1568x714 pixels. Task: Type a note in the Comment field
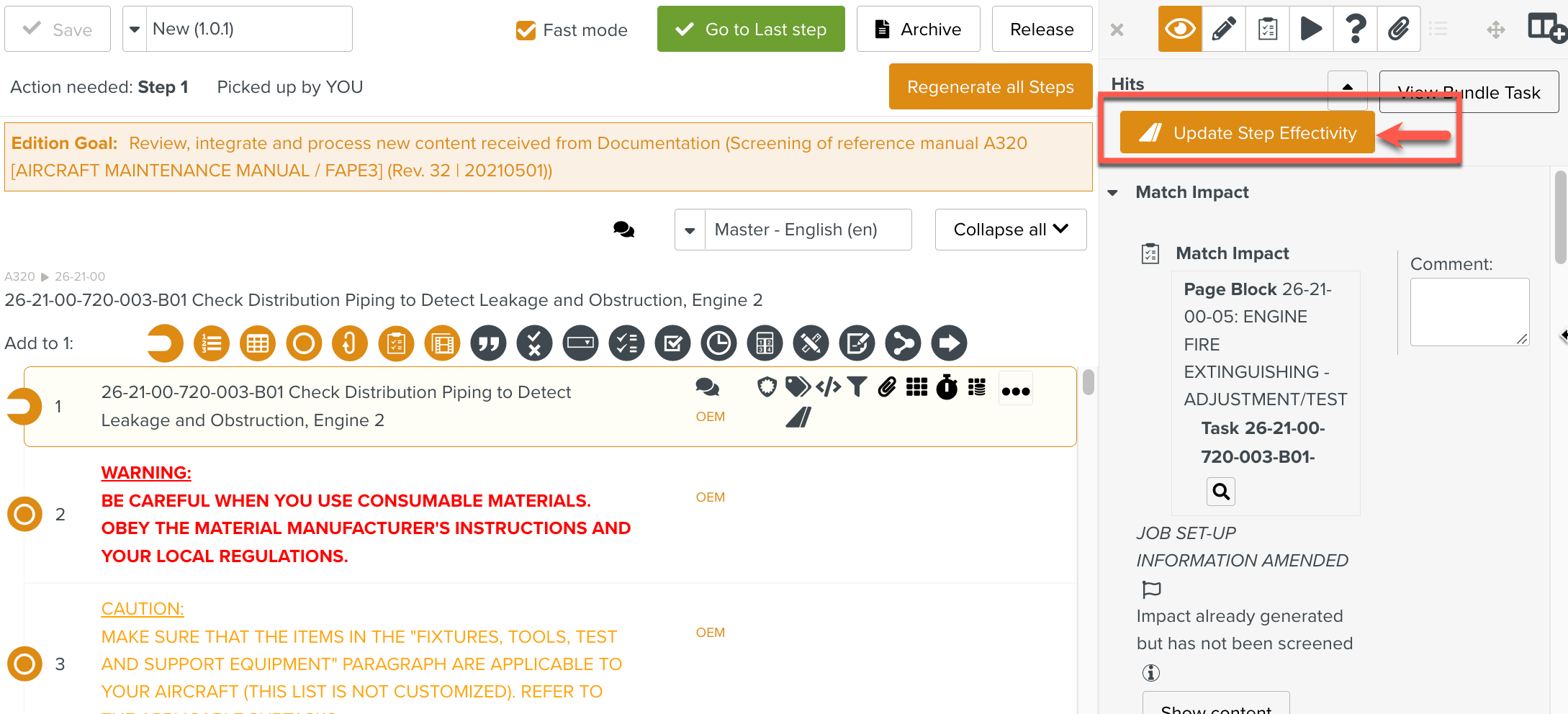1469,311
